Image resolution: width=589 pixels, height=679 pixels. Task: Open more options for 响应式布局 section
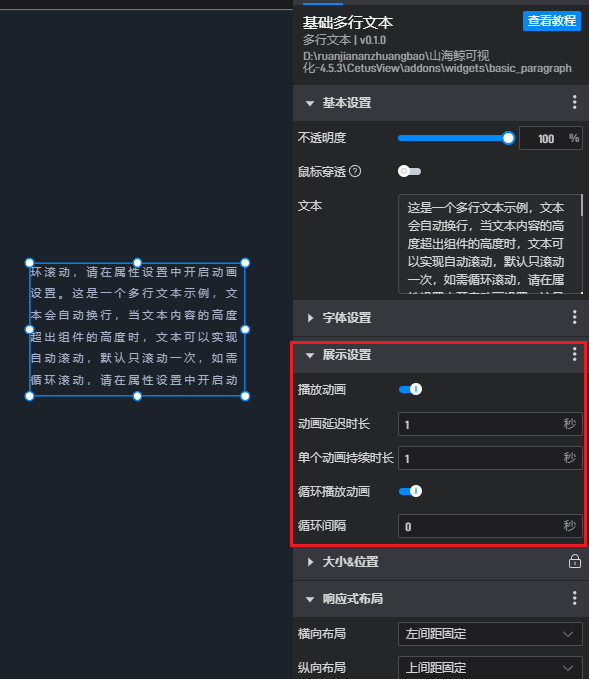point(574,598)
